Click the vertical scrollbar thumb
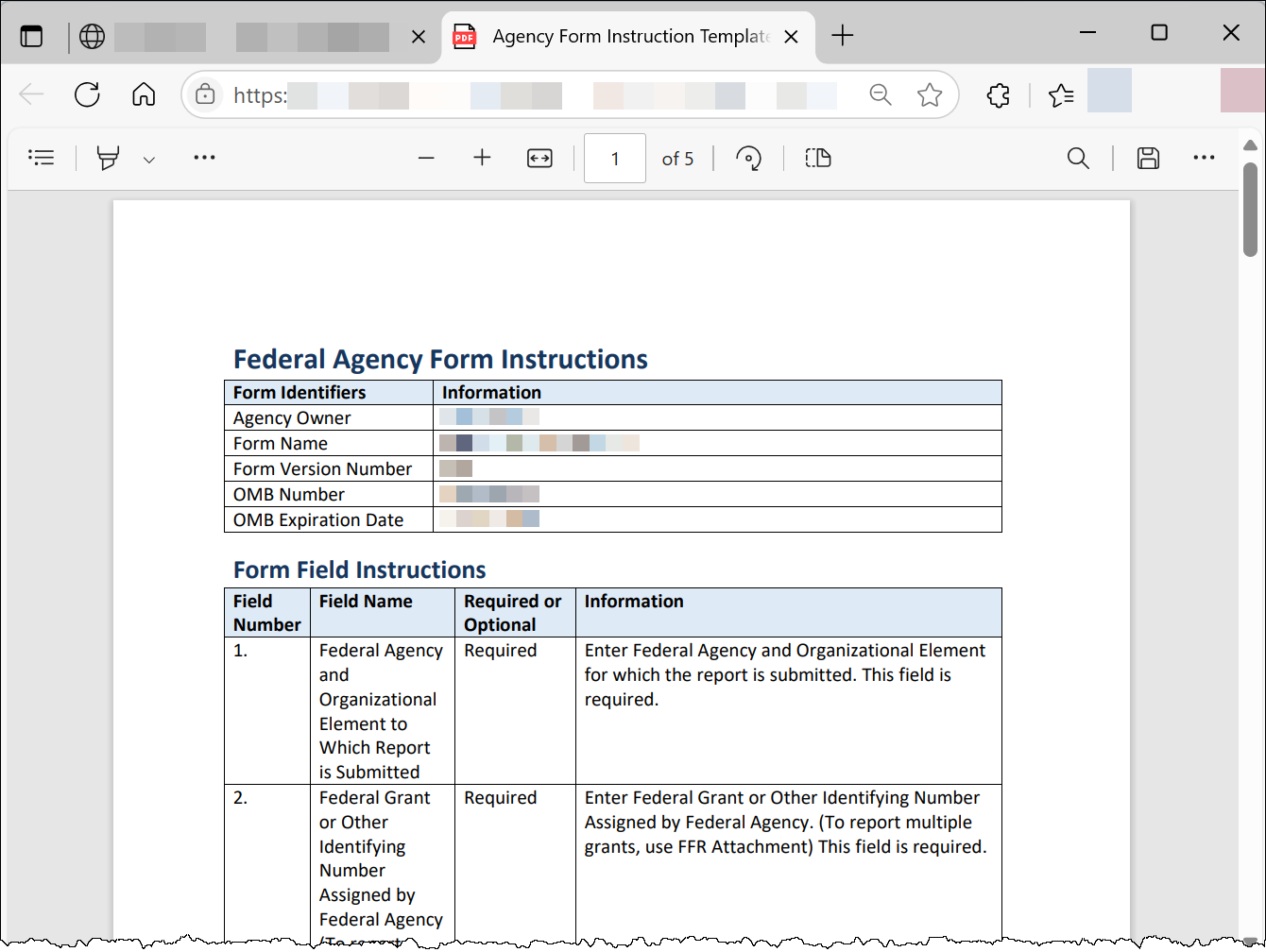 click(x=1250, y=210)
